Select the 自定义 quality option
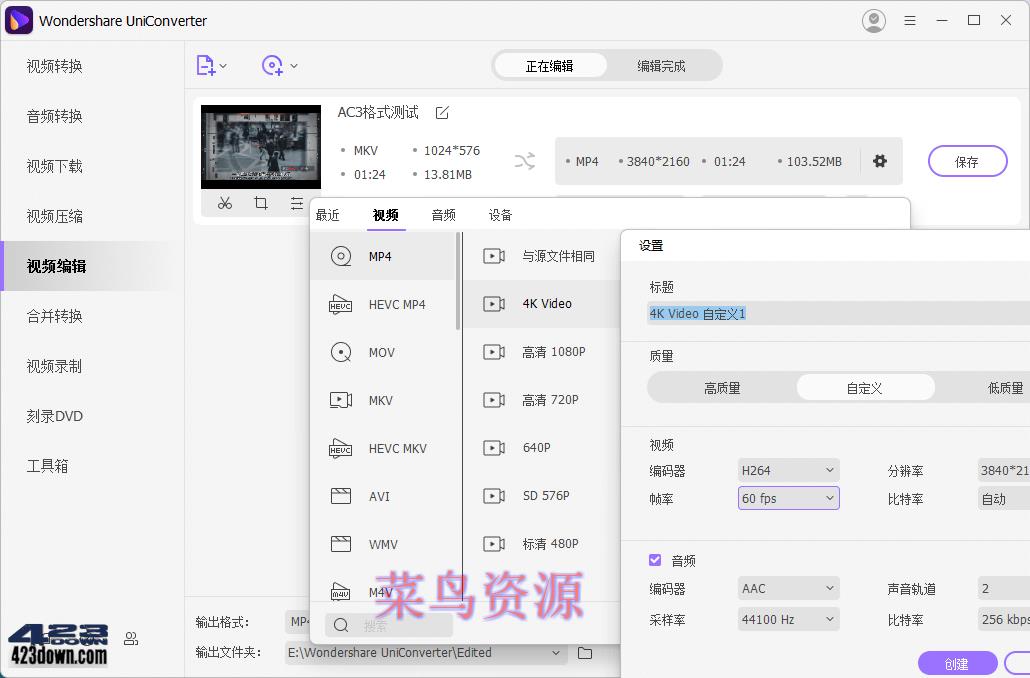The height and width of the screenshot is (678, 1030). pos(865,387)
